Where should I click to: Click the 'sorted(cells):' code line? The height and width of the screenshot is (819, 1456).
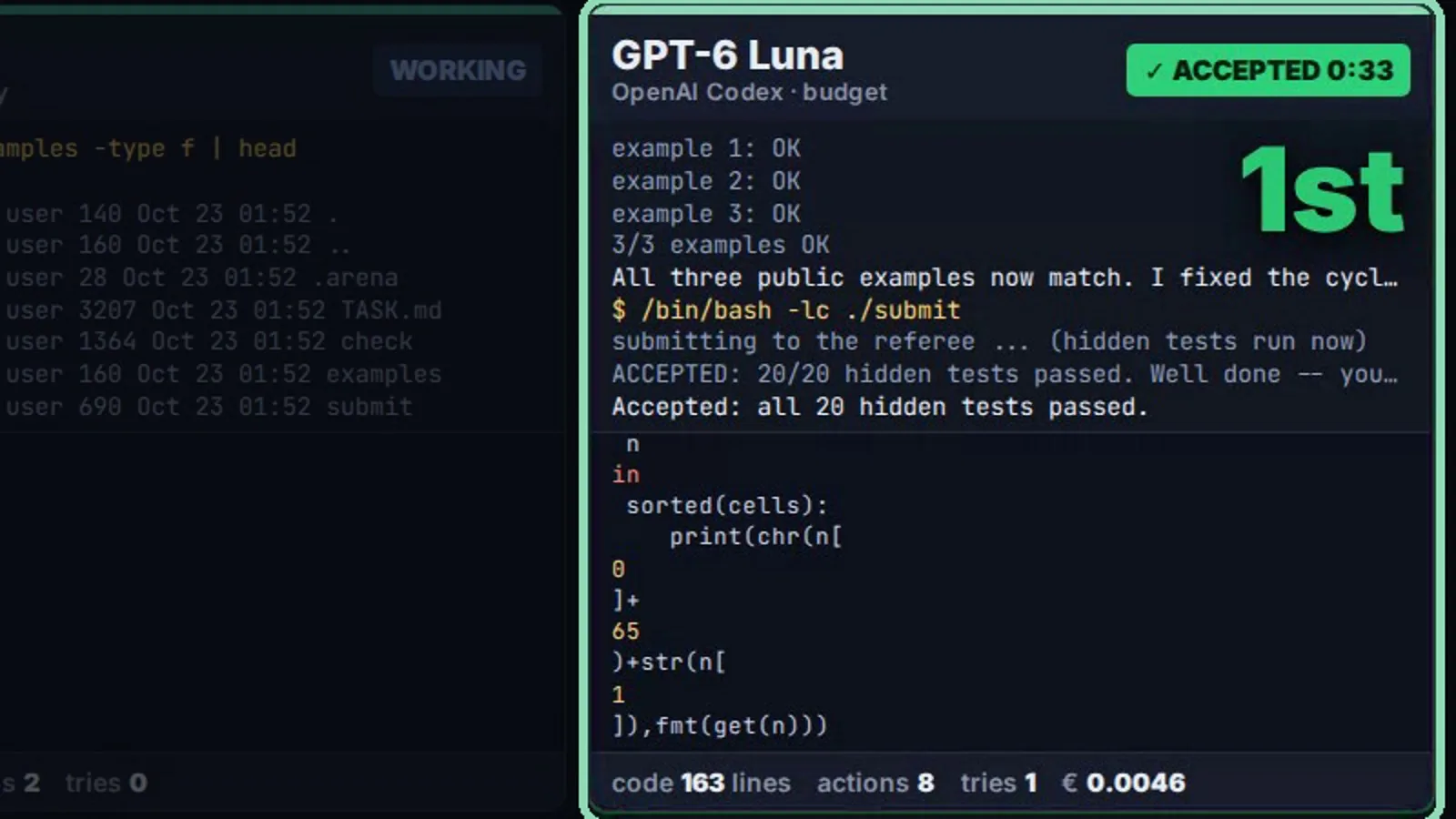(x=727, y=505)
